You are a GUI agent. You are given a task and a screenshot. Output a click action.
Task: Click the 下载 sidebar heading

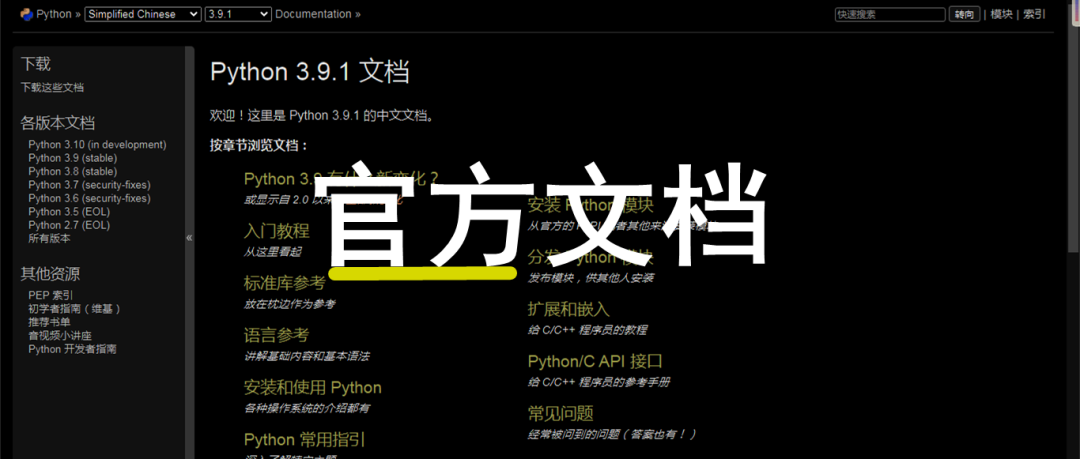35,64
